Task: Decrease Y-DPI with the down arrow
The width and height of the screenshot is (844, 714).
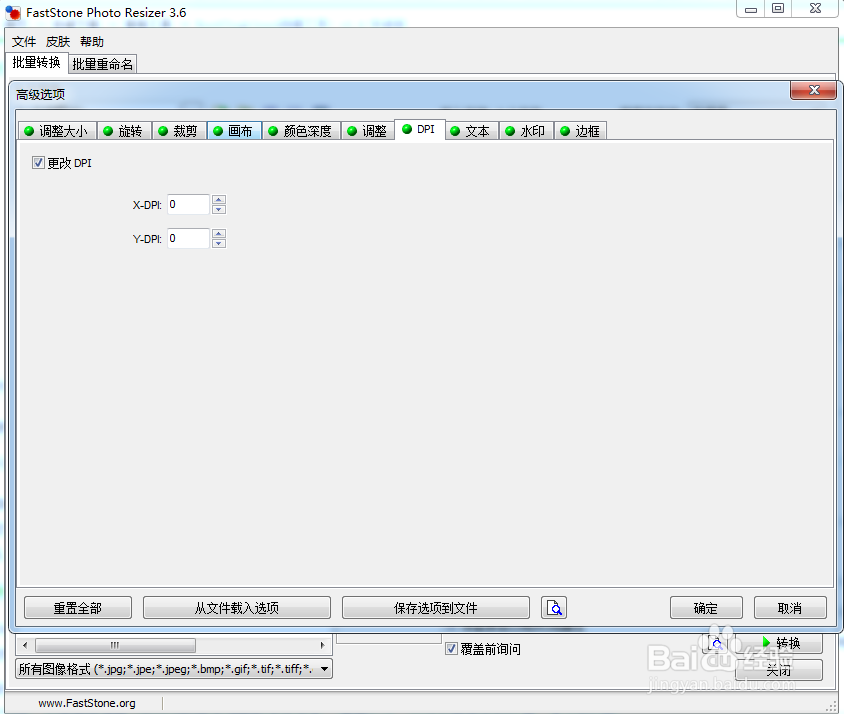Action: pyautogui.click(x=219, y=243)
